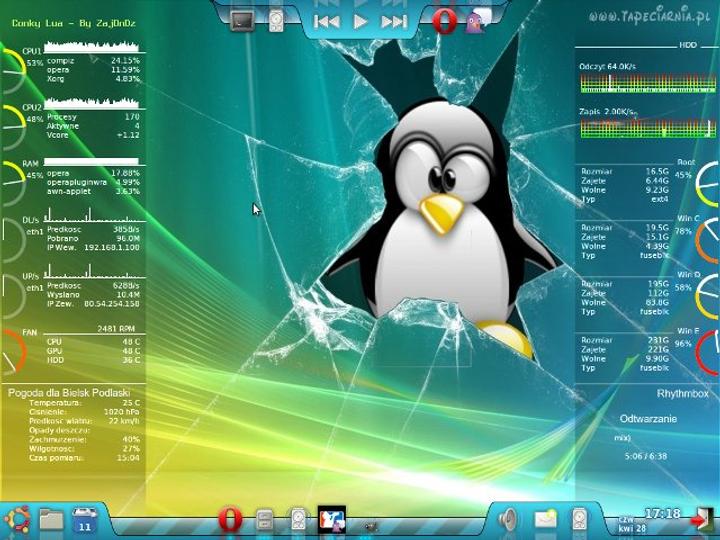Click the 'Procesy 170' row
This screenshot has width=720, height=540.
93,117
